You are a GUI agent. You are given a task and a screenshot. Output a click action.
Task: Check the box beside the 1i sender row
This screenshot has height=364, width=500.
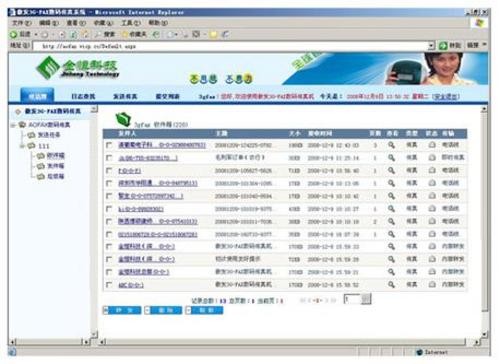point(109,209)
